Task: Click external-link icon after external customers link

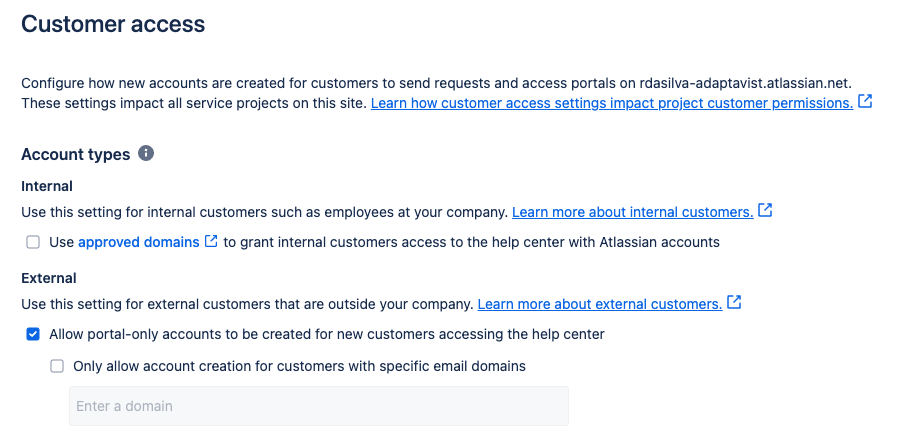Action: [x=734, y=302]
